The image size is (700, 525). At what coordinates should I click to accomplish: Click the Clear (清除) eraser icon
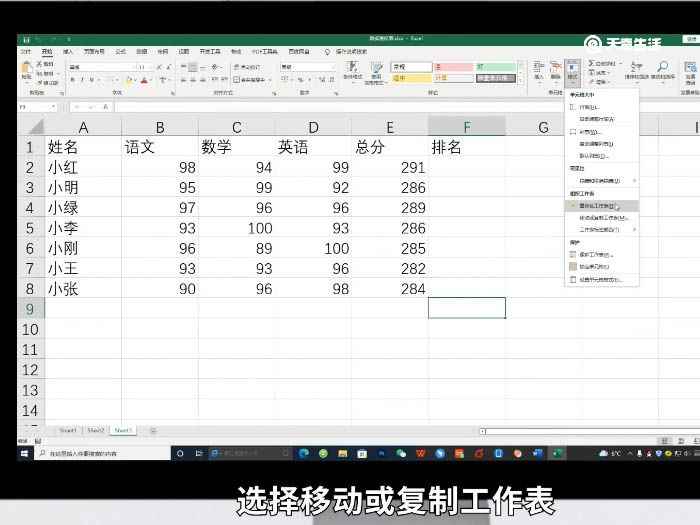591,82
